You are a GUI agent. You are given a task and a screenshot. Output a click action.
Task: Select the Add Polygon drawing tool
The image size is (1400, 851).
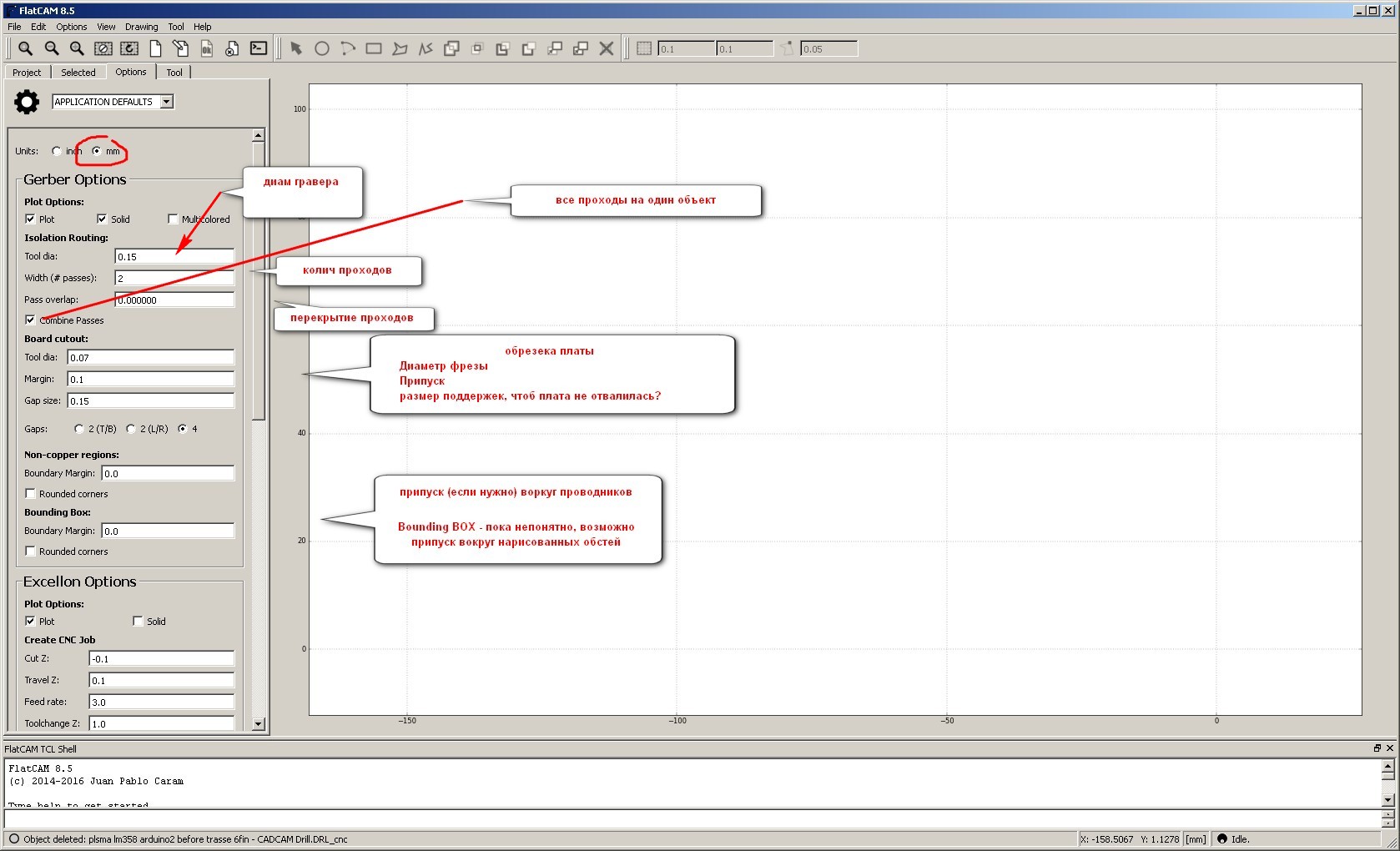click(x=400, y=48)
